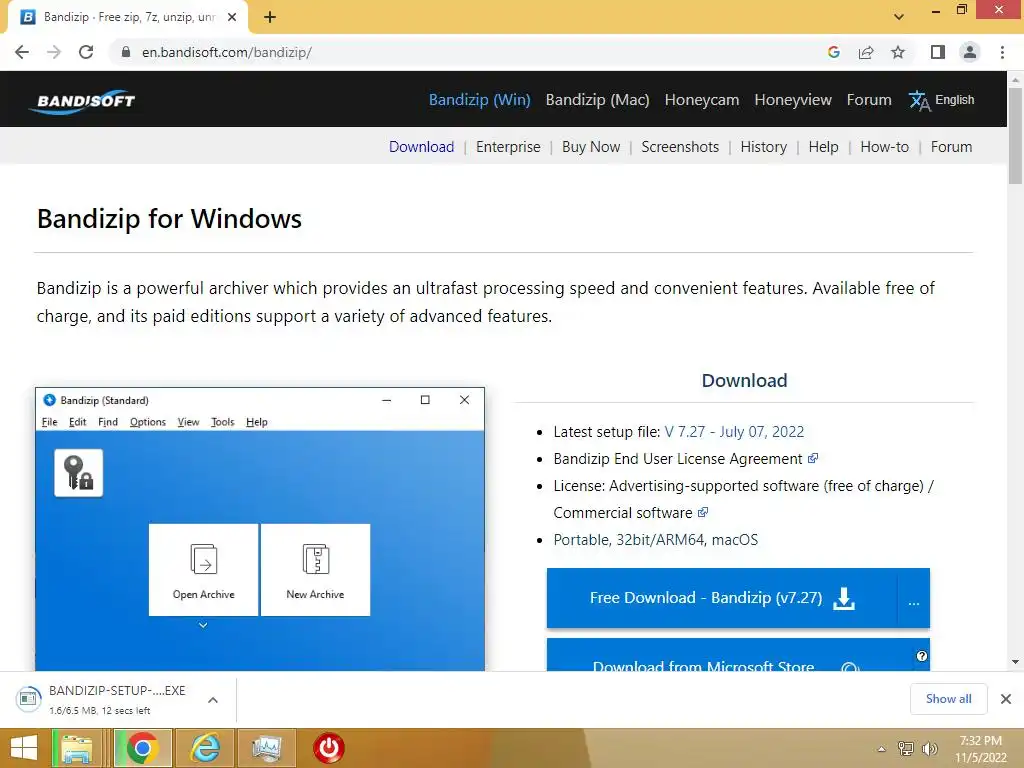This screenshot has width=1024, height=768.
Task: Open the Chrome three-dot menu
Action: pyautogui.click(x=1002, y=52)
